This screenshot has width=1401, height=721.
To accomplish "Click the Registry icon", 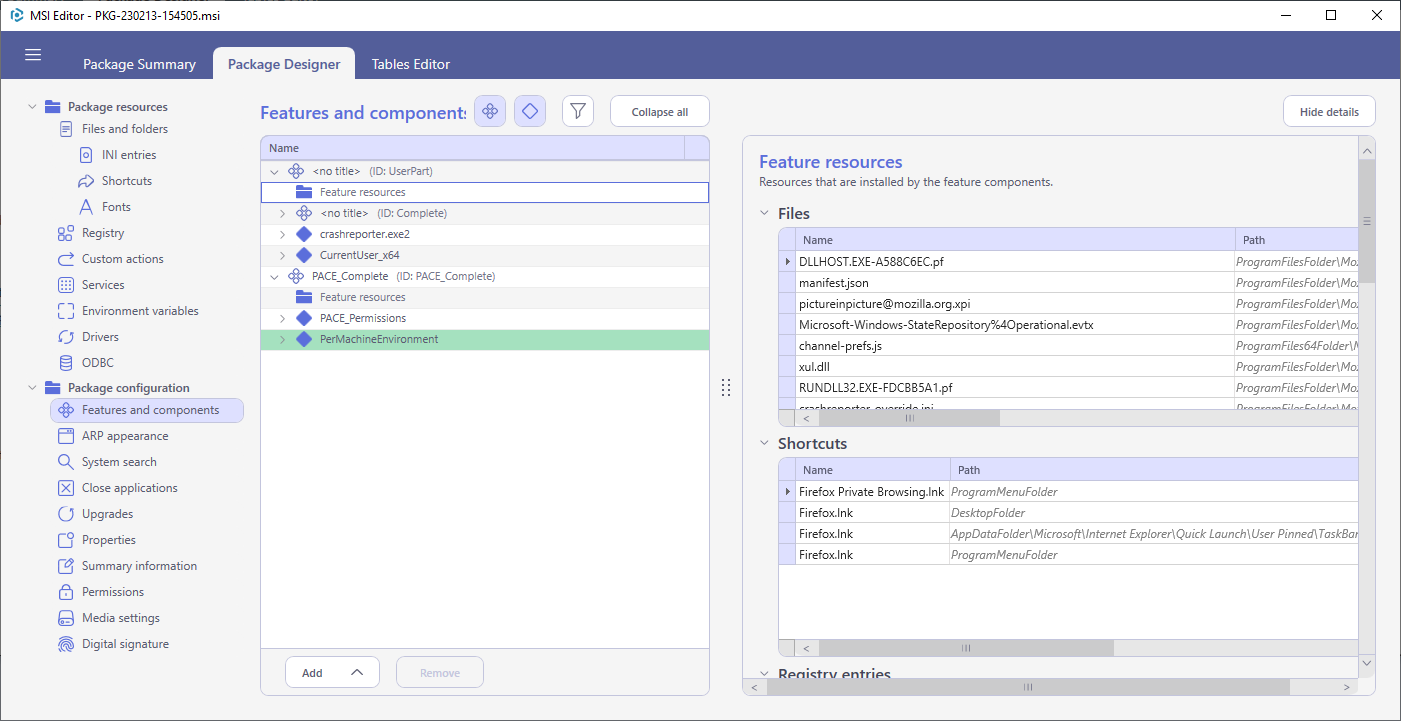I will pos(66,233).
